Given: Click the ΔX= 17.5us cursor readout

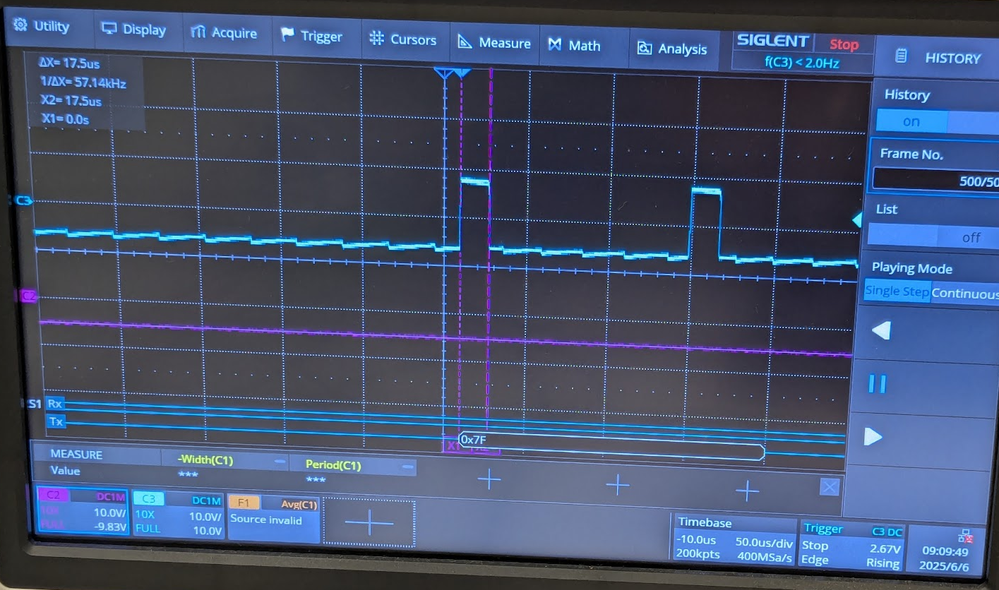Looking at the screenshot, I should pyautogui.click(x=68, y=63).
